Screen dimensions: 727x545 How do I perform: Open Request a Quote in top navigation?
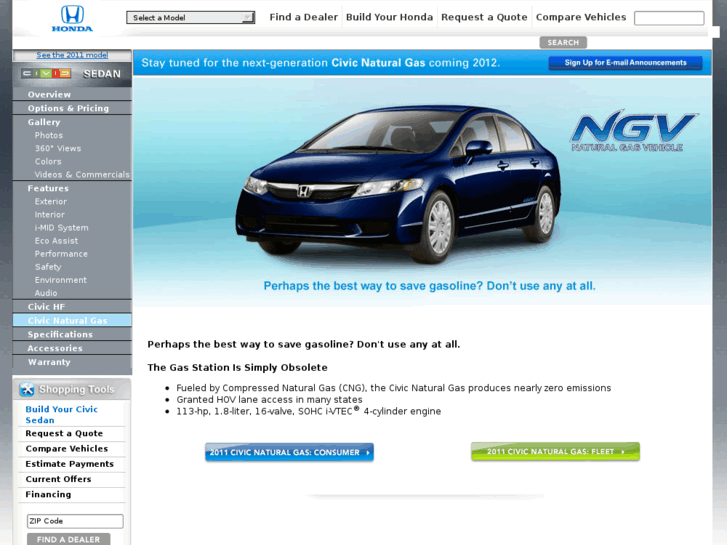pyautogui.click(x=484, y=17)
